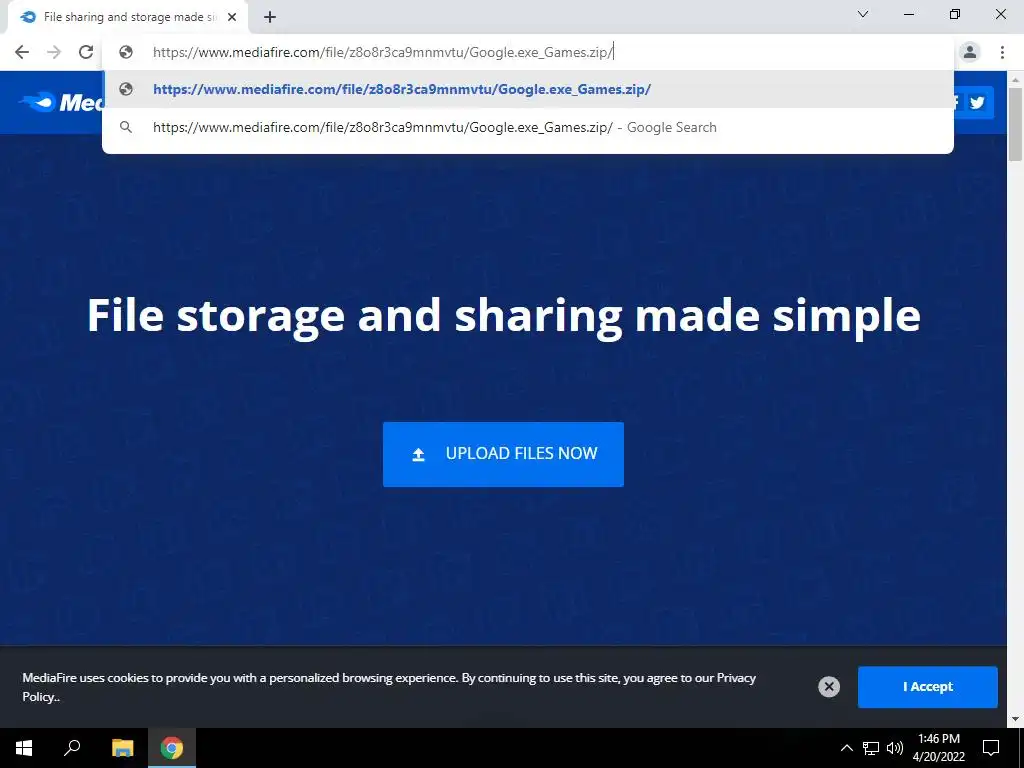Image resolution: width=1024 pixels, height=768 pixels.
Task: Open Windows Start menu
Action: [24, 748]
